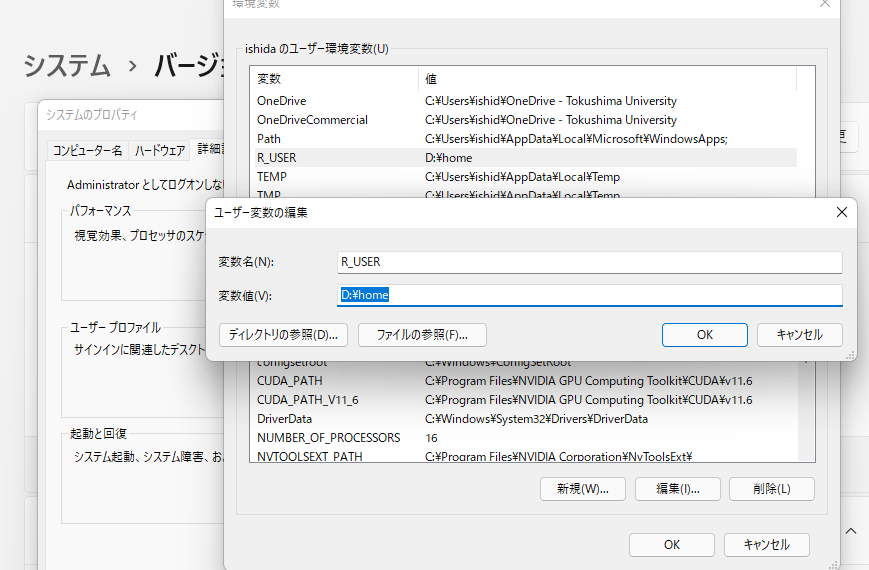Click the 編集(I) button for system variables
The width and height of the screenshot is (869, 570).
[677, 489]
